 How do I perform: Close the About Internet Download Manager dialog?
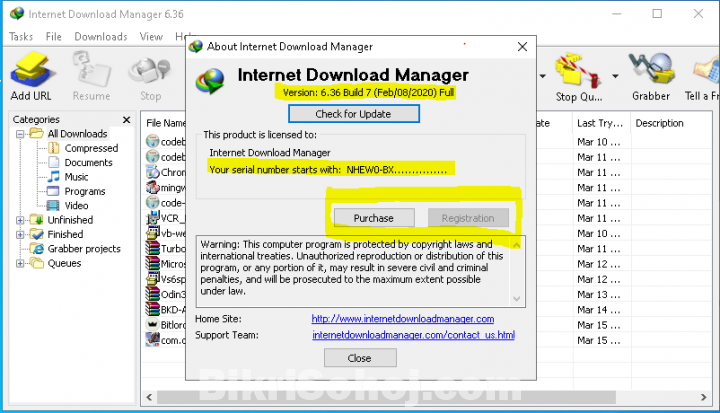[x=522, y=46]
